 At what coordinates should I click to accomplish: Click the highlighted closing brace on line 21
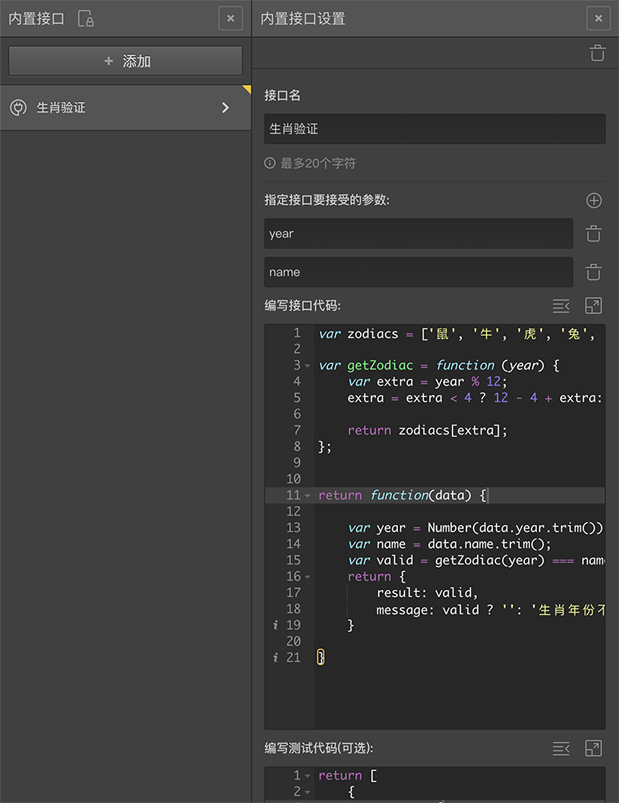(321, 657)
